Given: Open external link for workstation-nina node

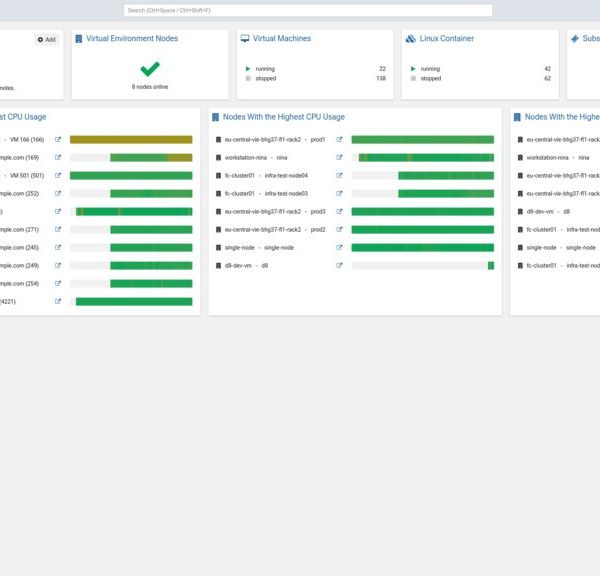Looking at the screenshot, I should tap(339, 157).
